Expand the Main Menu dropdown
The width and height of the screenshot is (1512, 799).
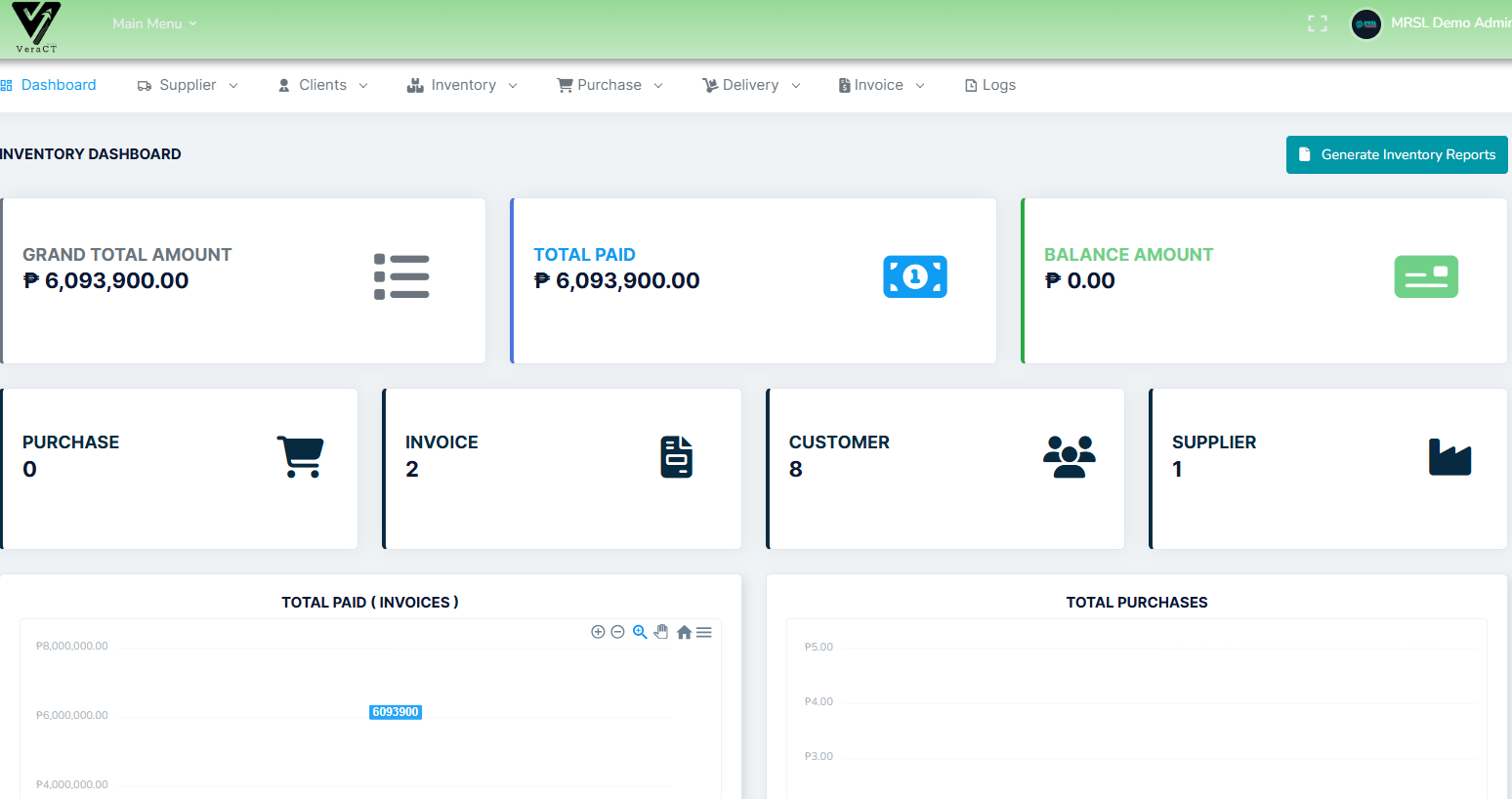click(153, 22)
